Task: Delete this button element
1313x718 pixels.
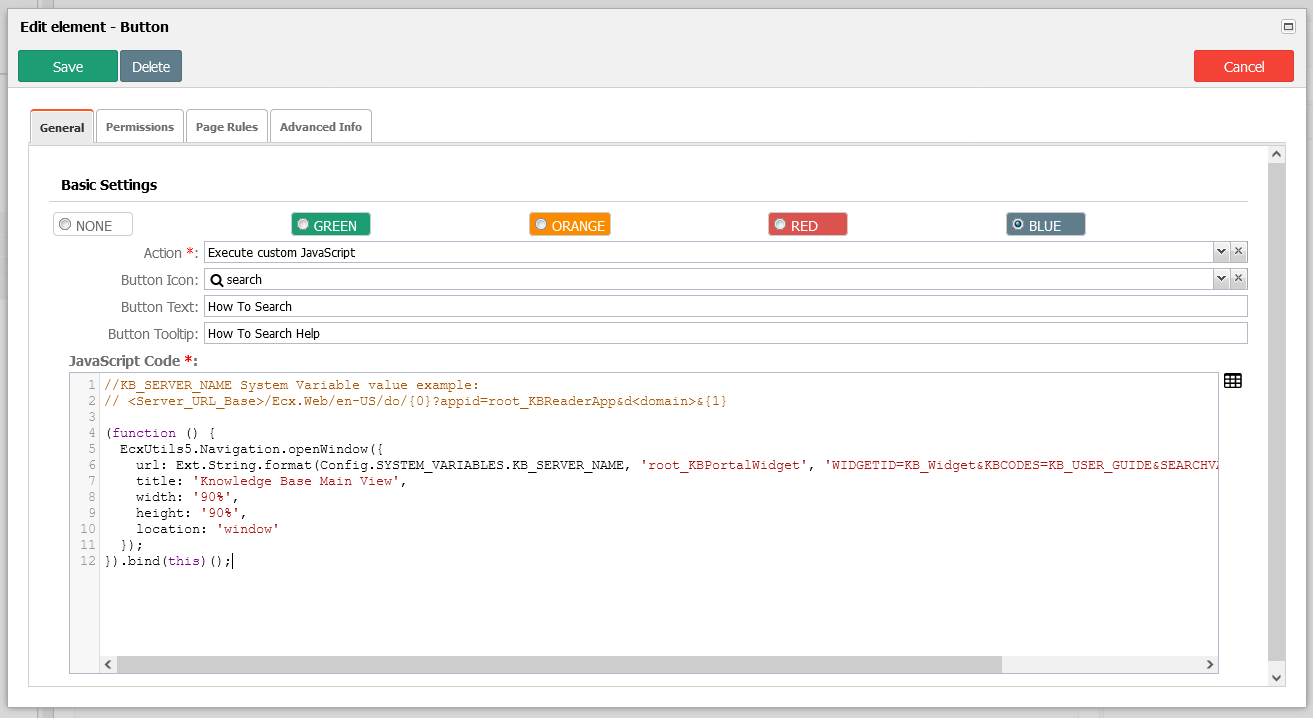Action: click(151, 66)
